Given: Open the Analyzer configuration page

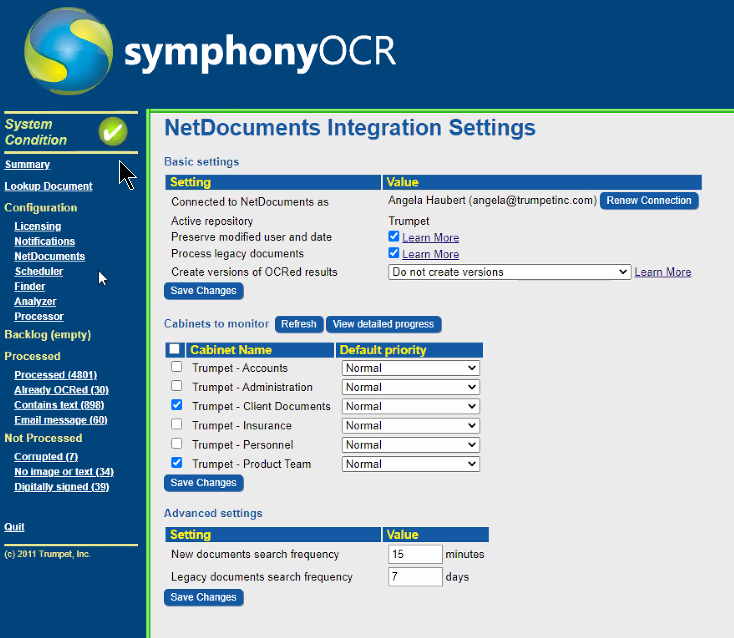Looking at the screenshot, I should tap(35, 301).
